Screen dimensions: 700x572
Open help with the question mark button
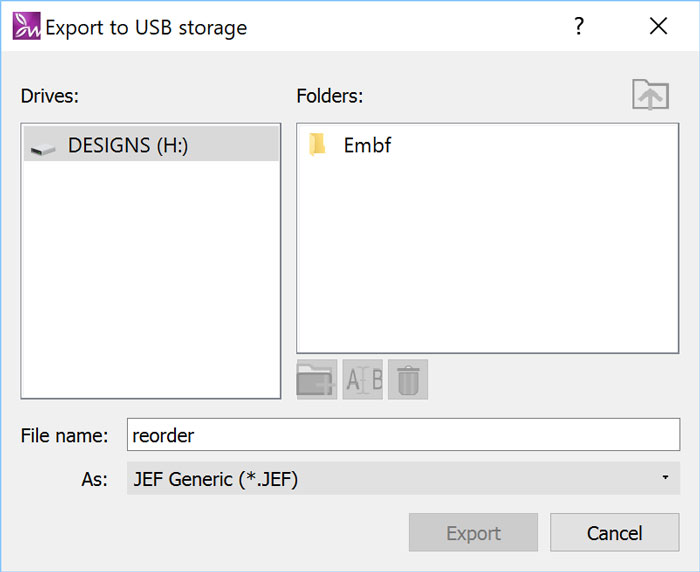point(578,27)
